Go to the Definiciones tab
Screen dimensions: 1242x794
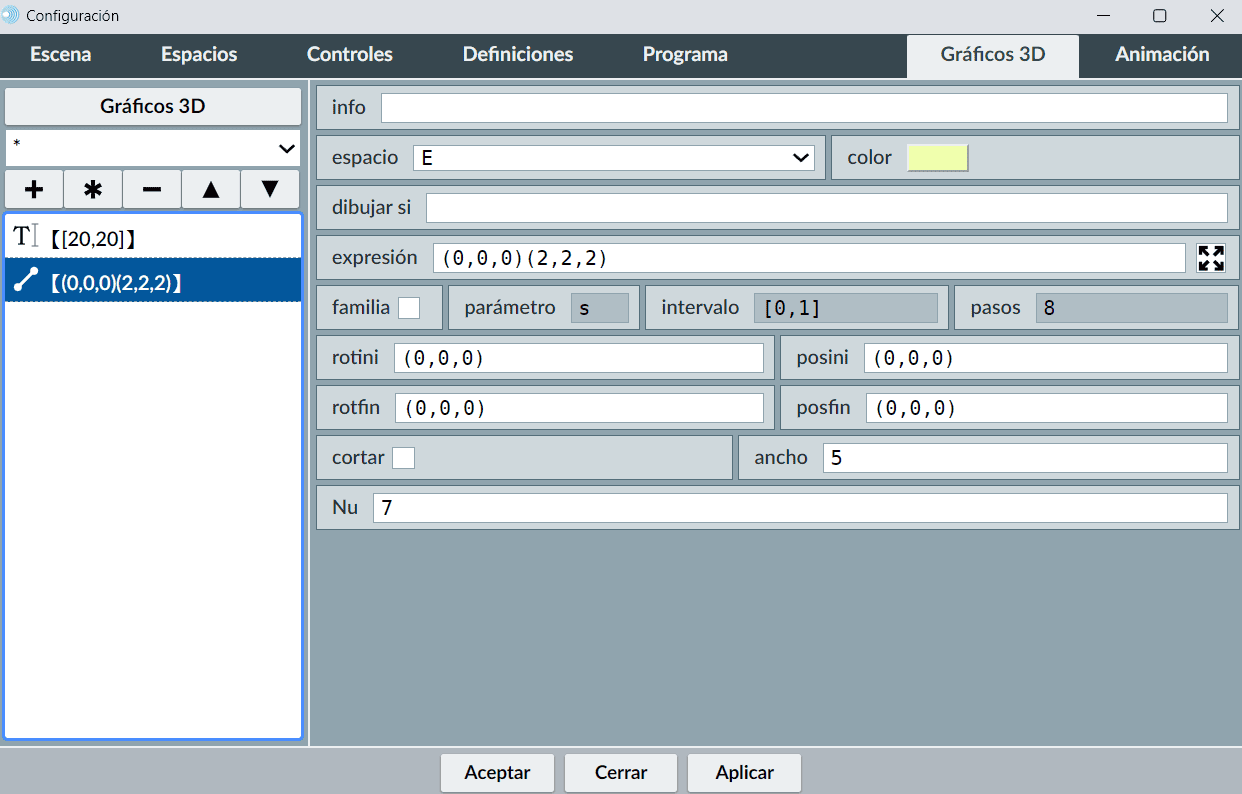[x=518, y=55]
